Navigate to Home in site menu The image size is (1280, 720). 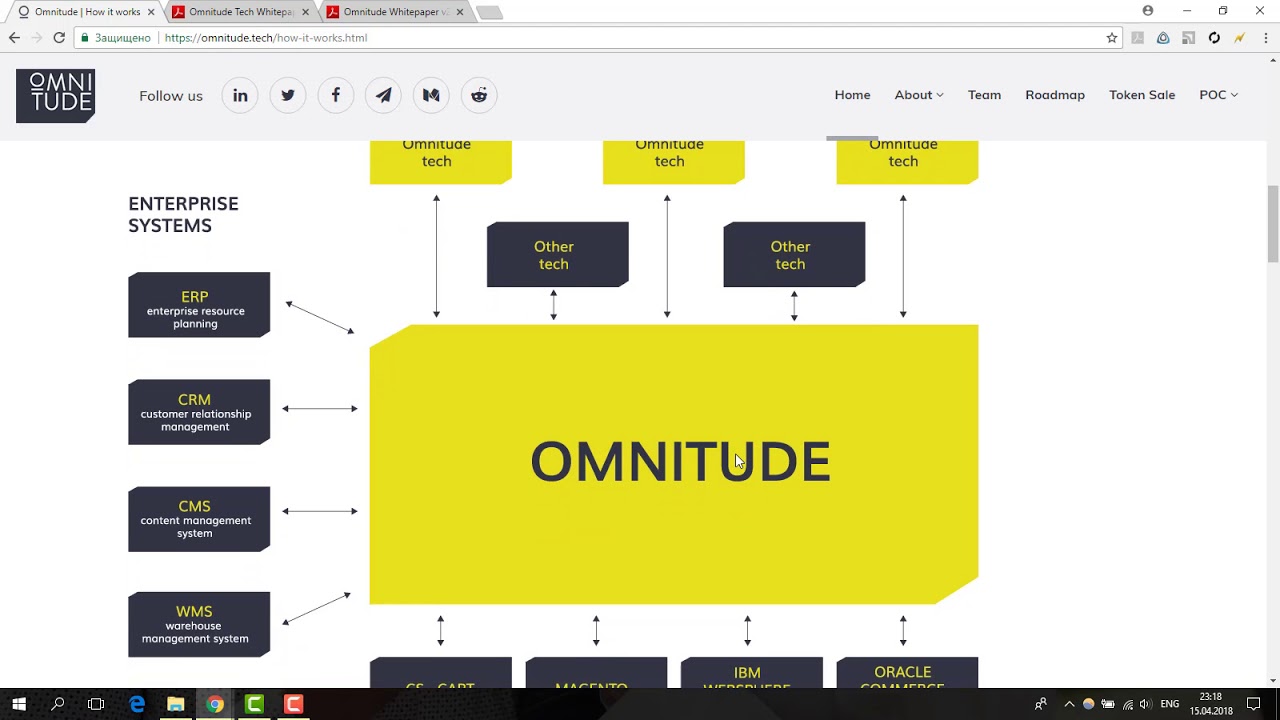[852, 95]
